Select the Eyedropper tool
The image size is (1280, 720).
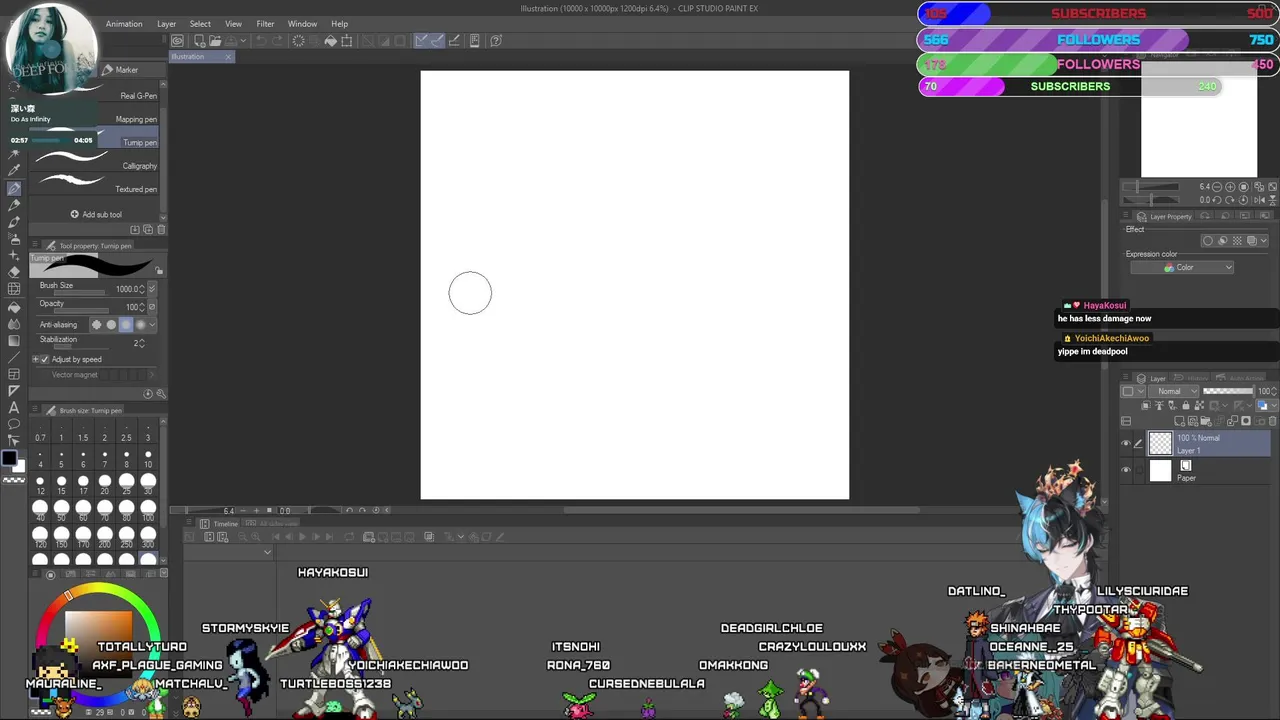[x=14, y=169]
